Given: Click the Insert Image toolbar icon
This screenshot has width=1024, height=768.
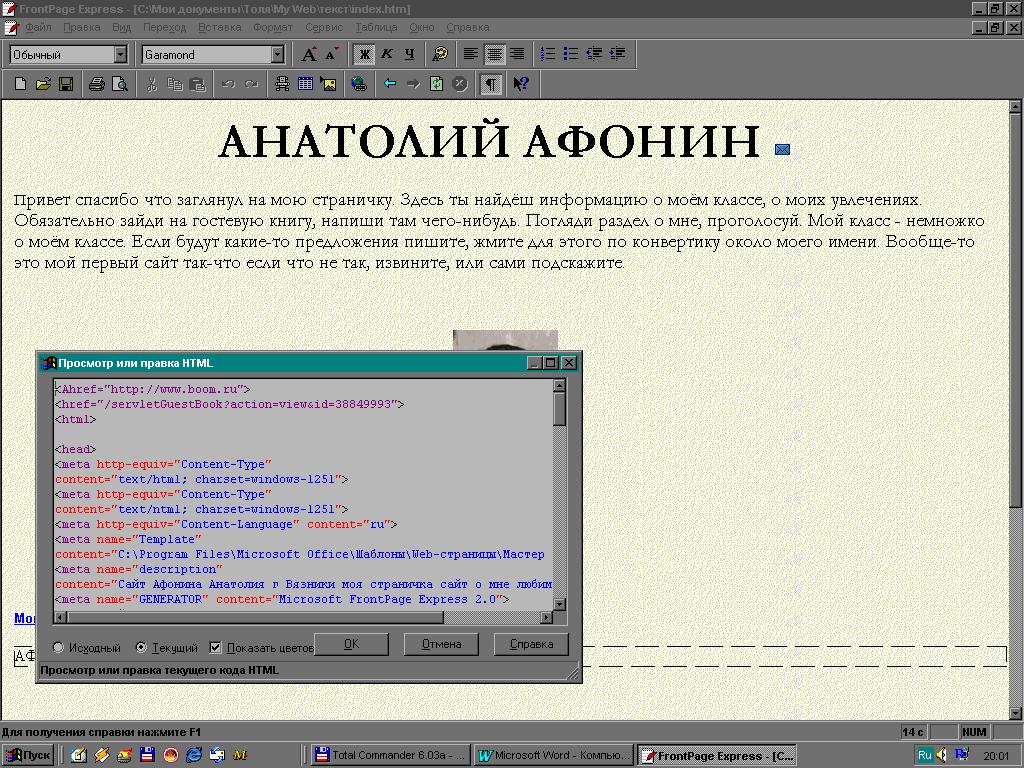Looking at the screenshot, I should pos(327,85).
